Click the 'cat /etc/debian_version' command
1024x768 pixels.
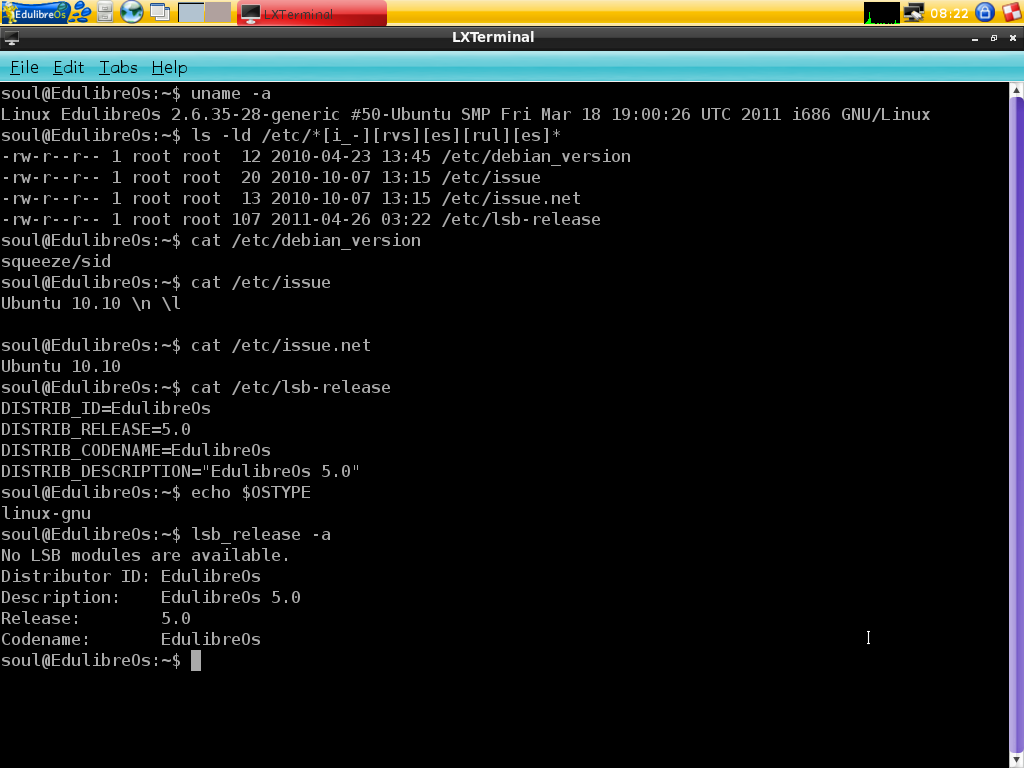306,240
